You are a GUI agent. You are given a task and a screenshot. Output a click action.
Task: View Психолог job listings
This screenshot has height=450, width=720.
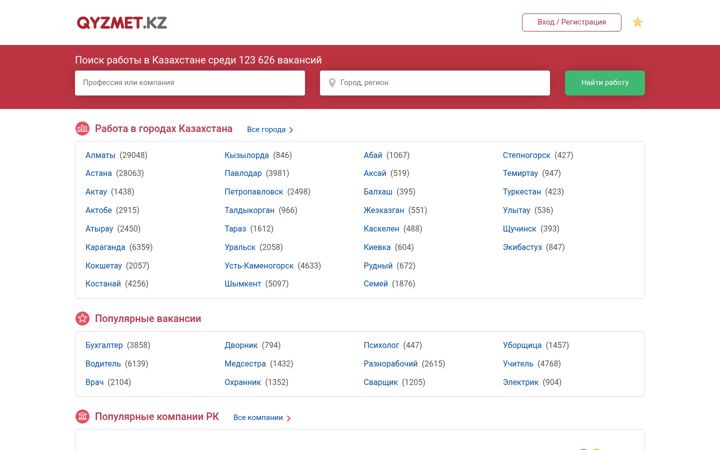click(381, 345)
